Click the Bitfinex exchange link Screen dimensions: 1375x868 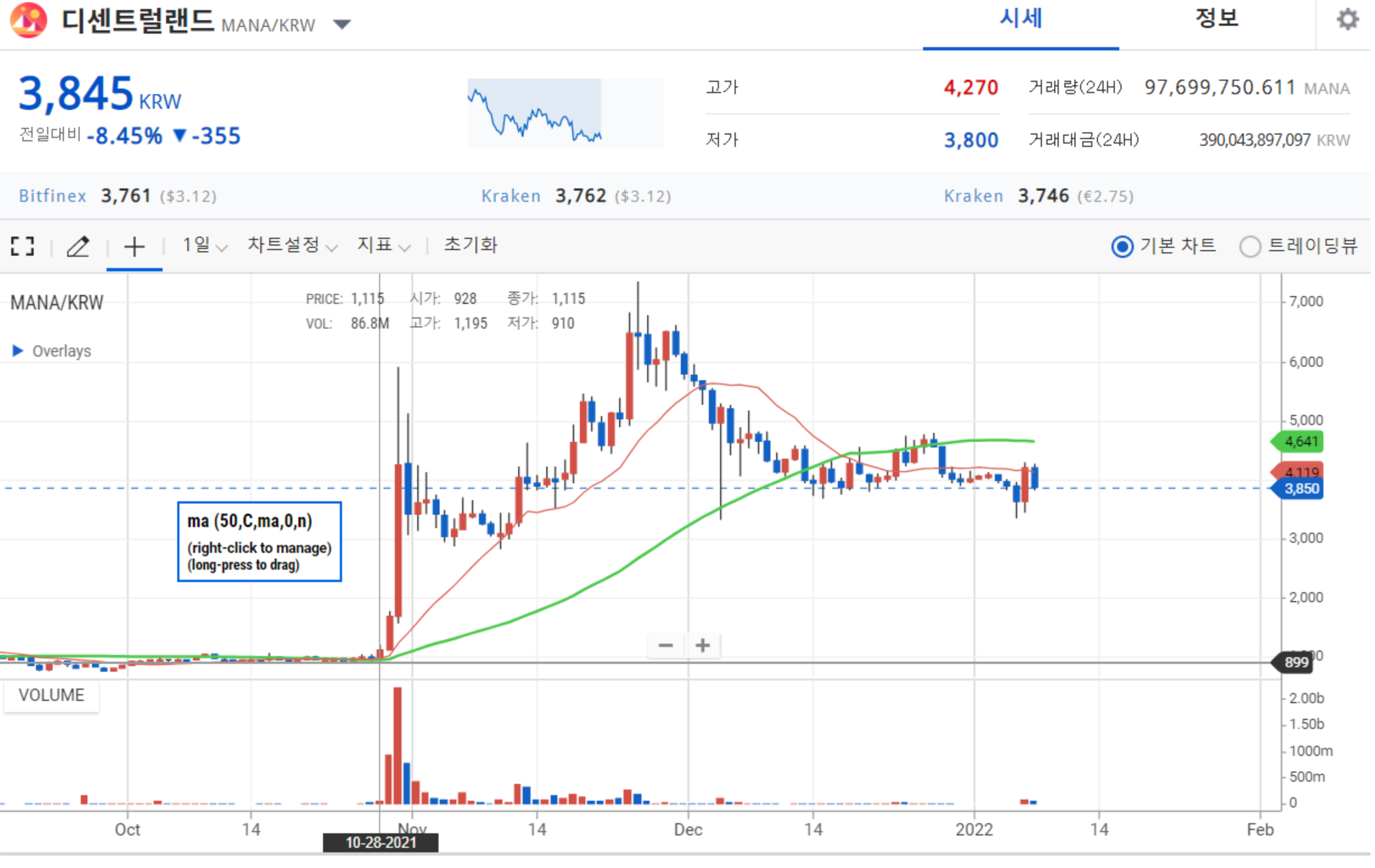coord(53,196)
